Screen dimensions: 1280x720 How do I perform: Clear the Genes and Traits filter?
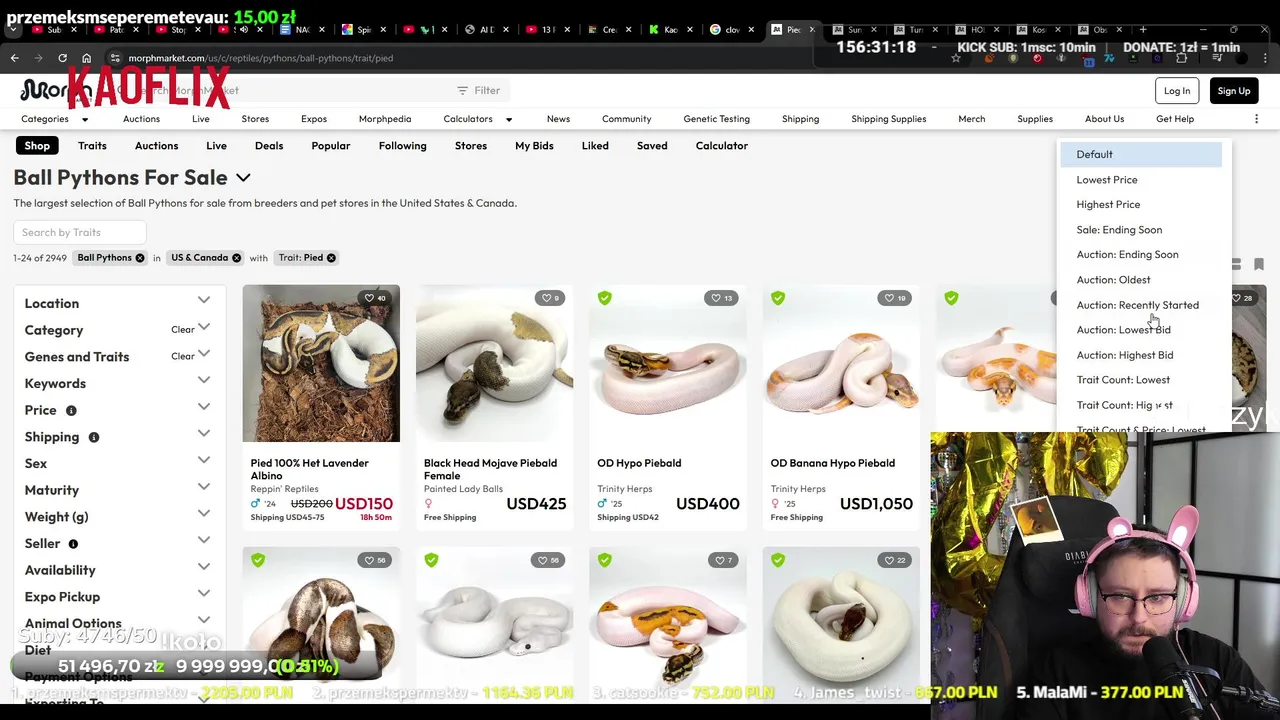point(182,356)
